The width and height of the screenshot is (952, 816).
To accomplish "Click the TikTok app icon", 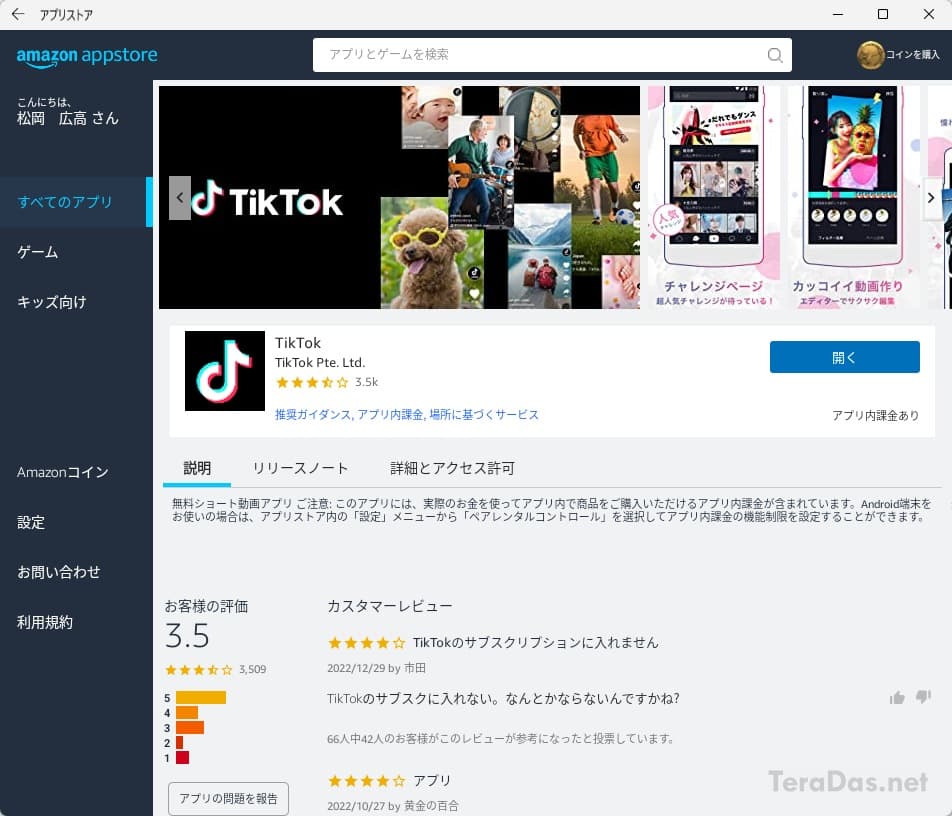I will coord(225,371).
